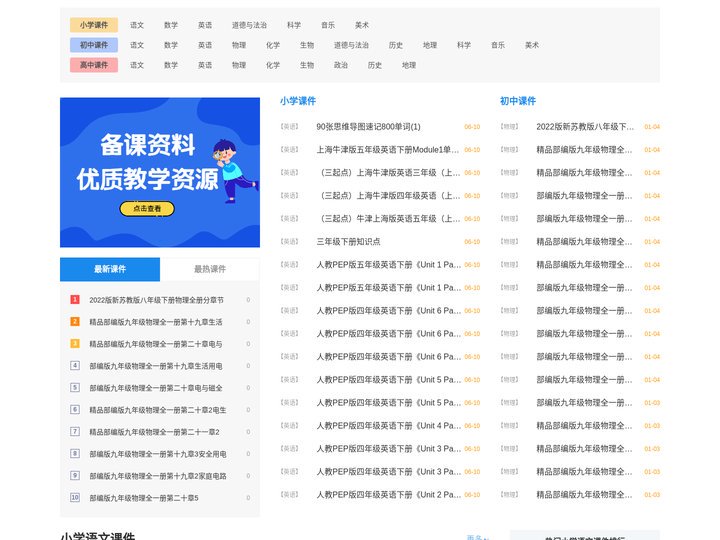Open ranked item 精品部编版九年级物理全一册第二十章2电生
Viewport: 720px width, 540px height.
tap(158, 410)
